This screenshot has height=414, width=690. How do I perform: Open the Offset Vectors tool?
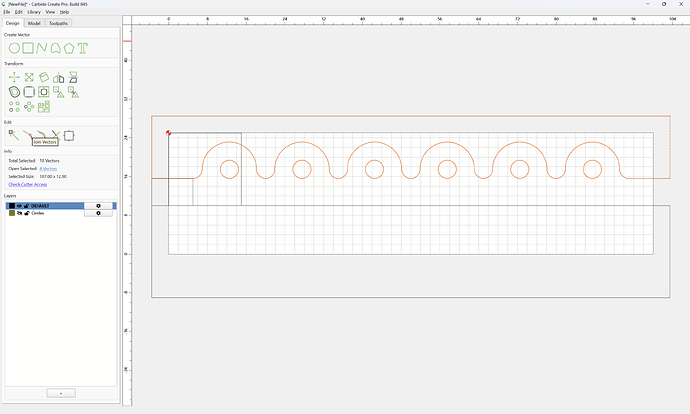(14, 92)
